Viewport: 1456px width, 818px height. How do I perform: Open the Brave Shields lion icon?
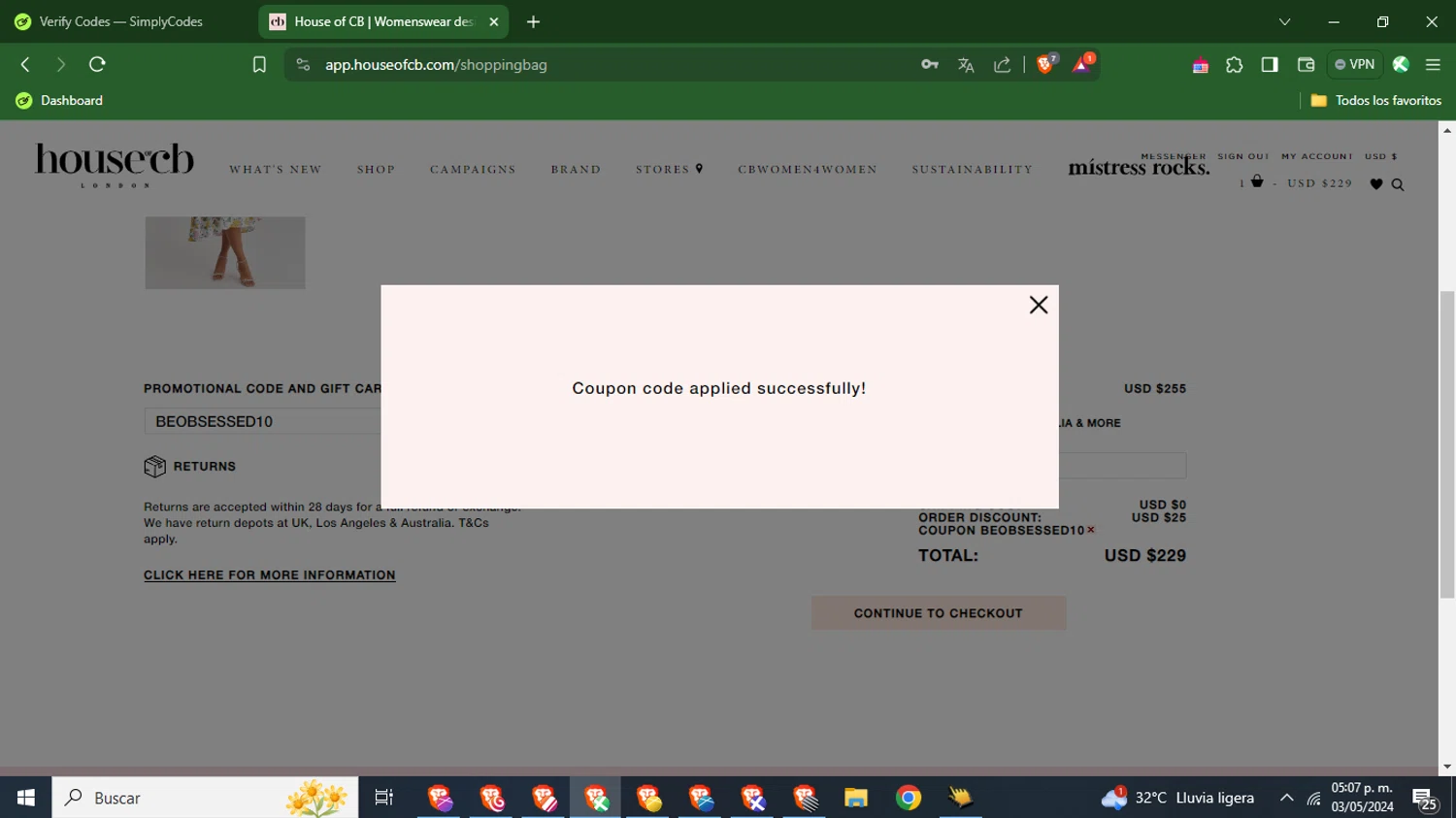(x=1046, y=64)
